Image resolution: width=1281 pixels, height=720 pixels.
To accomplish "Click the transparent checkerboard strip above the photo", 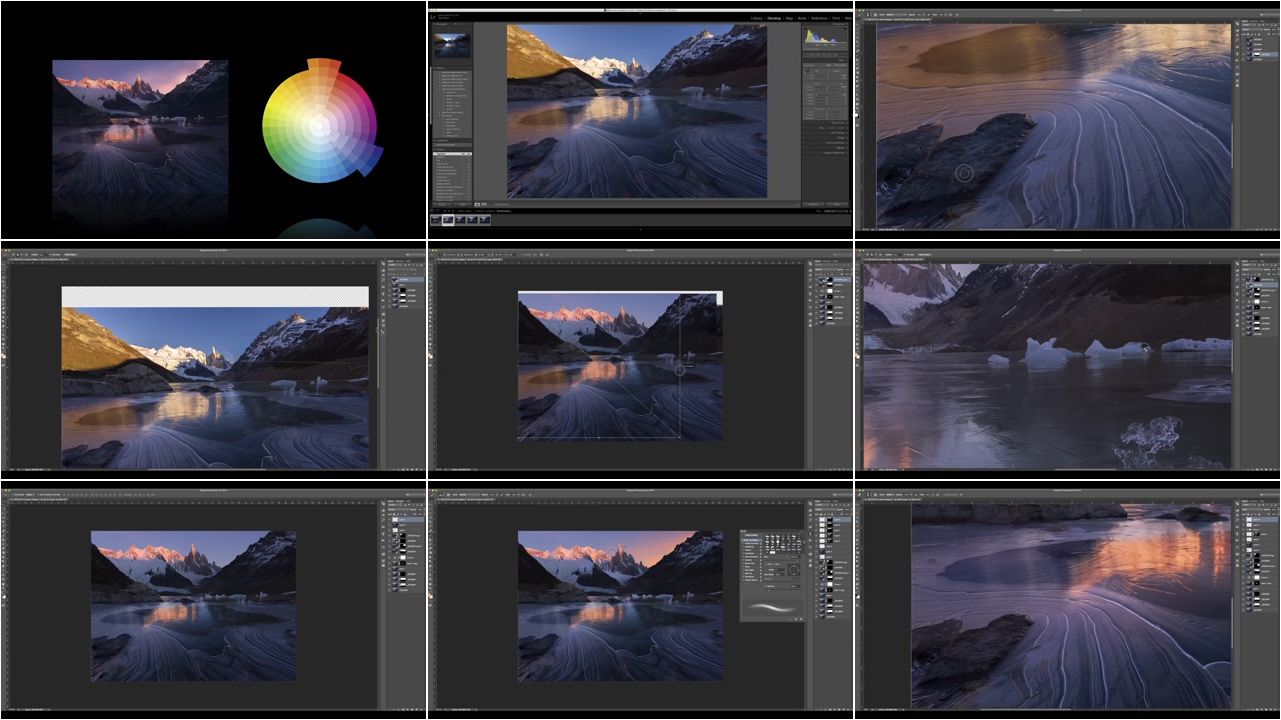I will 215,297.
